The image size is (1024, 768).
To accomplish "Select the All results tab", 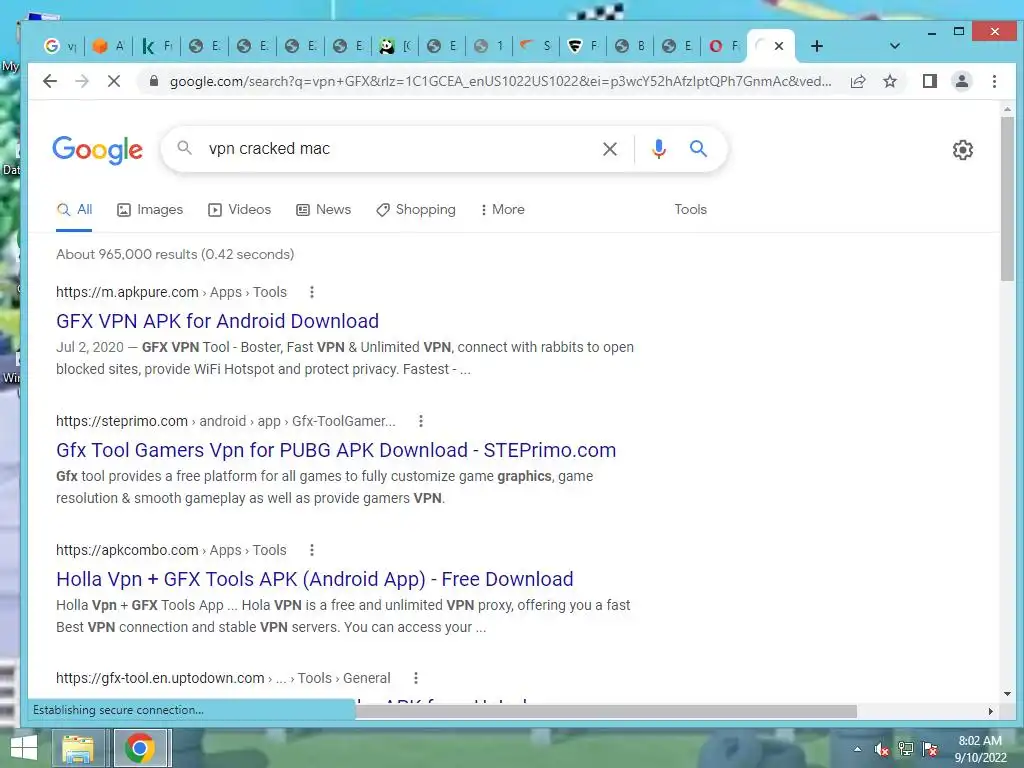I will tap(74, 210).
